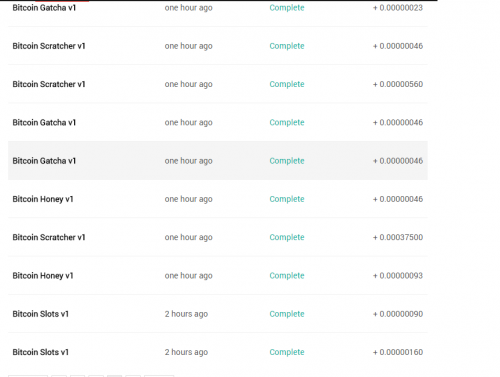Click Complete status beside +0.00000023
The height and width of the screenshot is (377, 500).
pos(287,8)
